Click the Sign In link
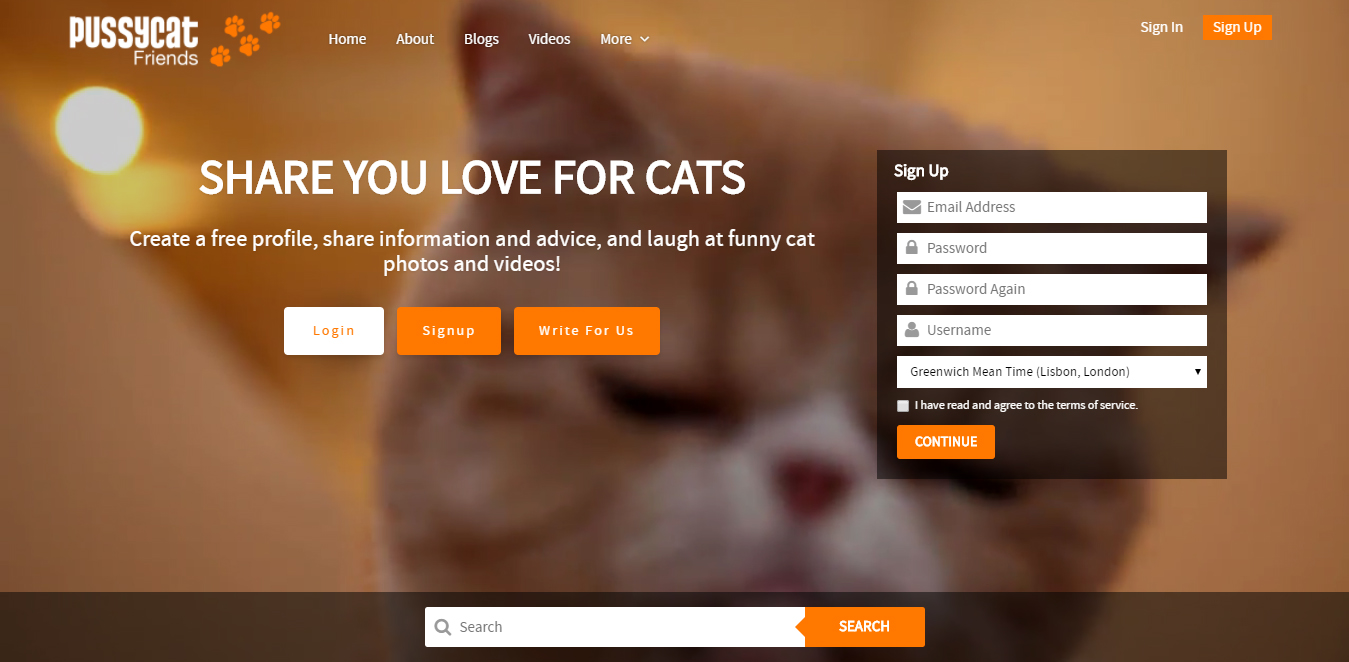Viewport: 1349px width, 662px height. coord(1162,27)
